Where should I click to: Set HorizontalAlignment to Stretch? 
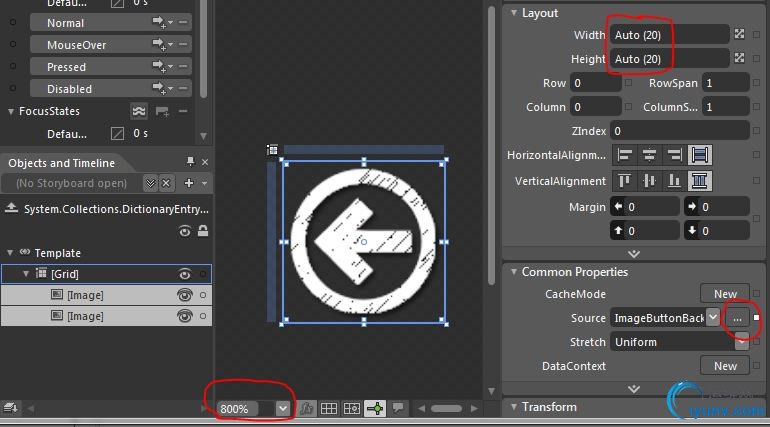[699, 155]
